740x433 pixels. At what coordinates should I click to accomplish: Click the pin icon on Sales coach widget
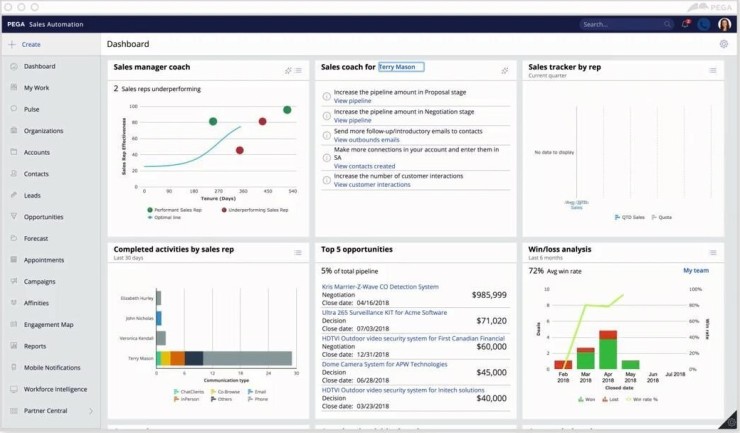point(505,71)
